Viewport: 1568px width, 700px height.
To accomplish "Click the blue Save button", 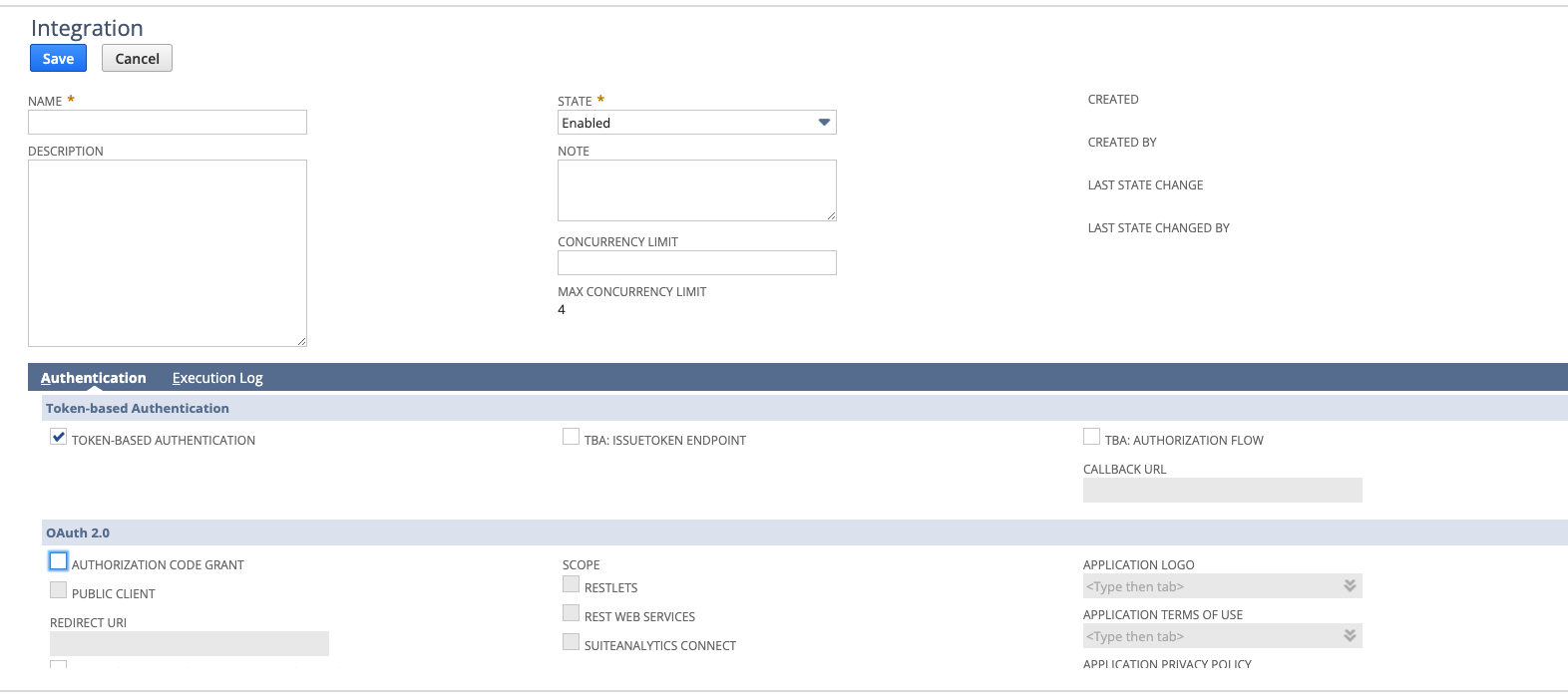I will 58,59.
